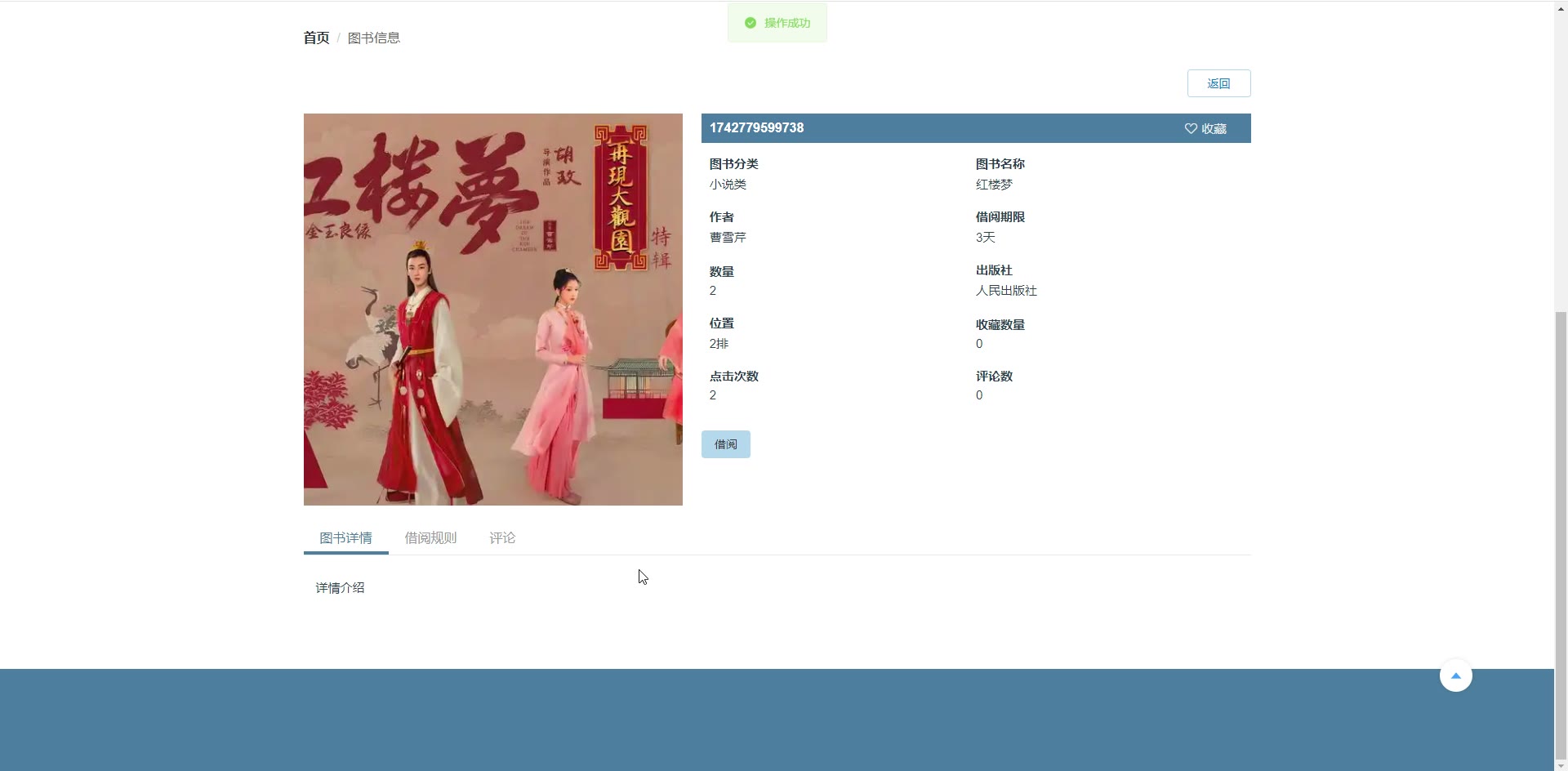Screen dimensions: 1568x771
Task: Click 图书信息 in the breadcrumb
Action: [374, 38]
